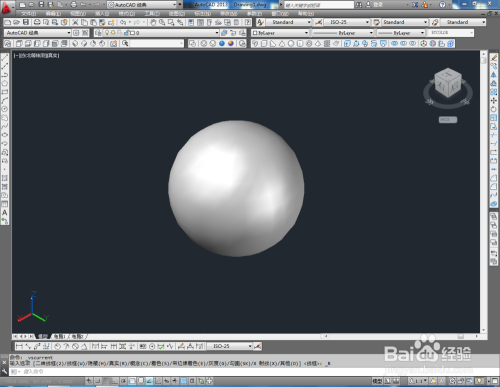Open the Tools menu bar item
Image resolution: width=500 pixels, height=387 pixels.
(152, 14)
